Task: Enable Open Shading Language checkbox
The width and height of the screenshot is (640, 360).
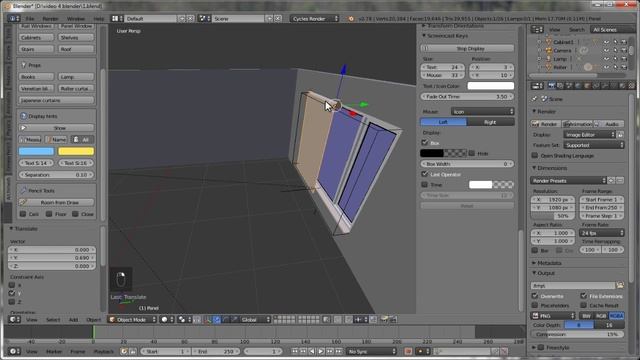Action: coord(535,156)
